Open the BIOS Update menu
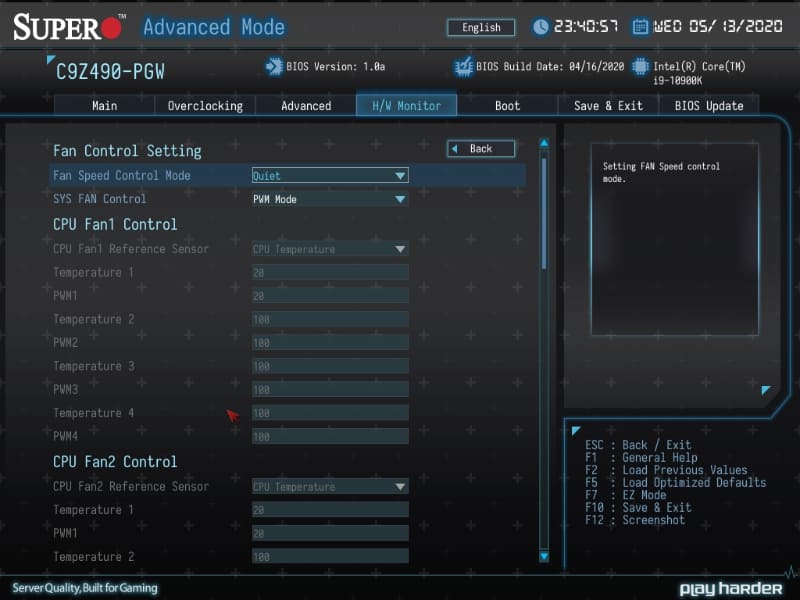The height and width of the screenshot is (600, 800). click(708, 105)
